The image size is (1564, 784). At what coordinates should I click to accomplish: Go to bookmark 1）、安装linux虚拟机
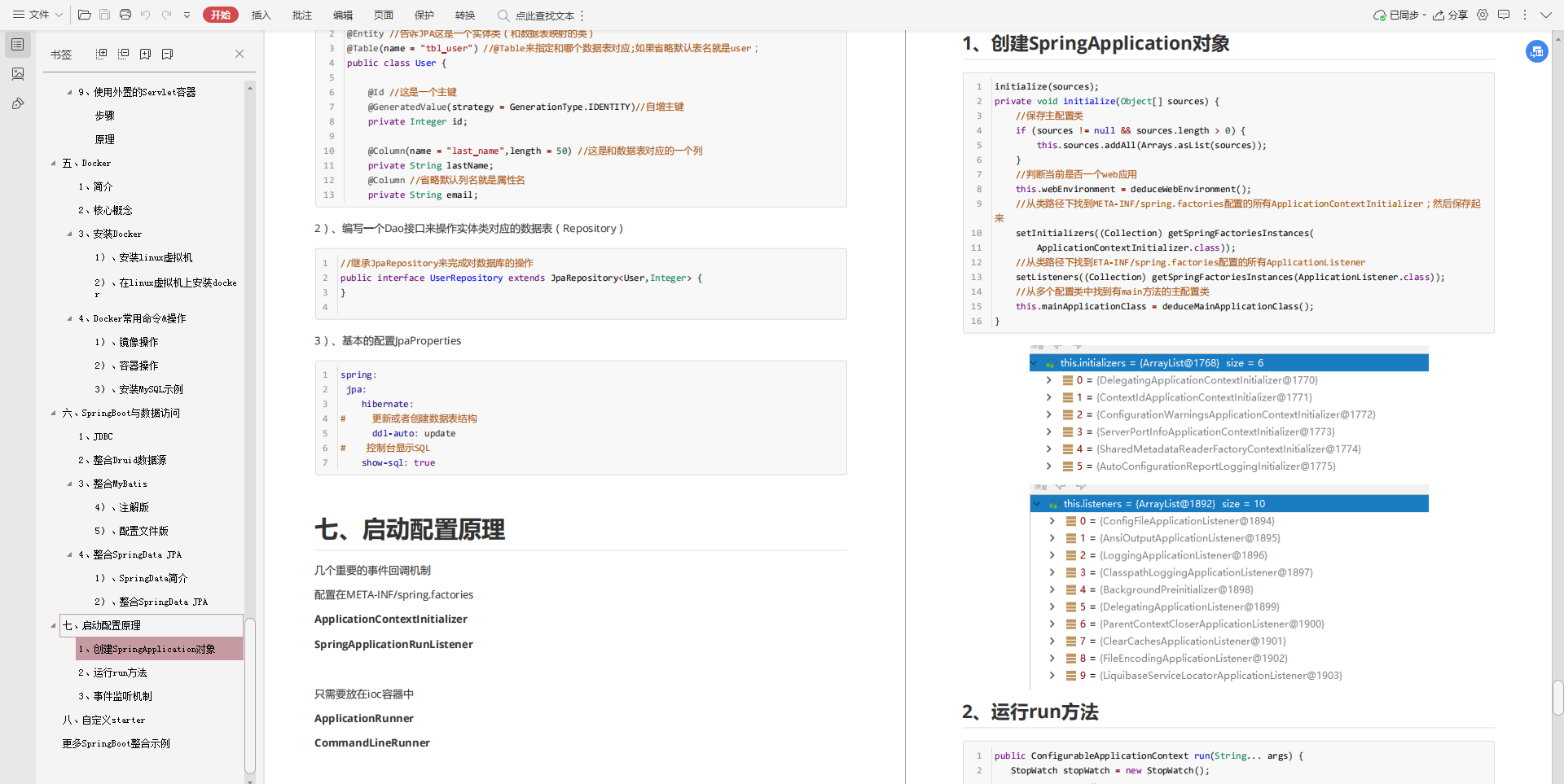coord(143,257)
